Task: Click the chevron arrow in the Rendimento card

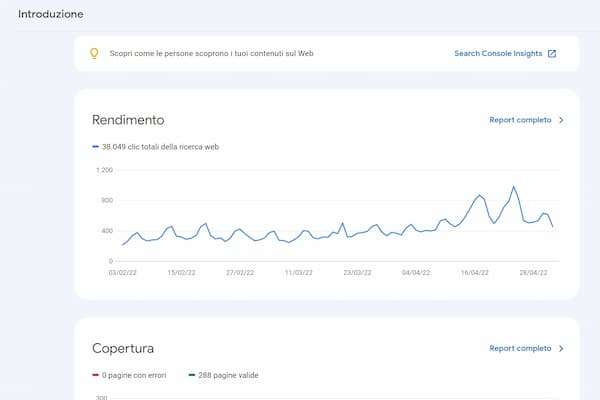Action: click(561, 120)
